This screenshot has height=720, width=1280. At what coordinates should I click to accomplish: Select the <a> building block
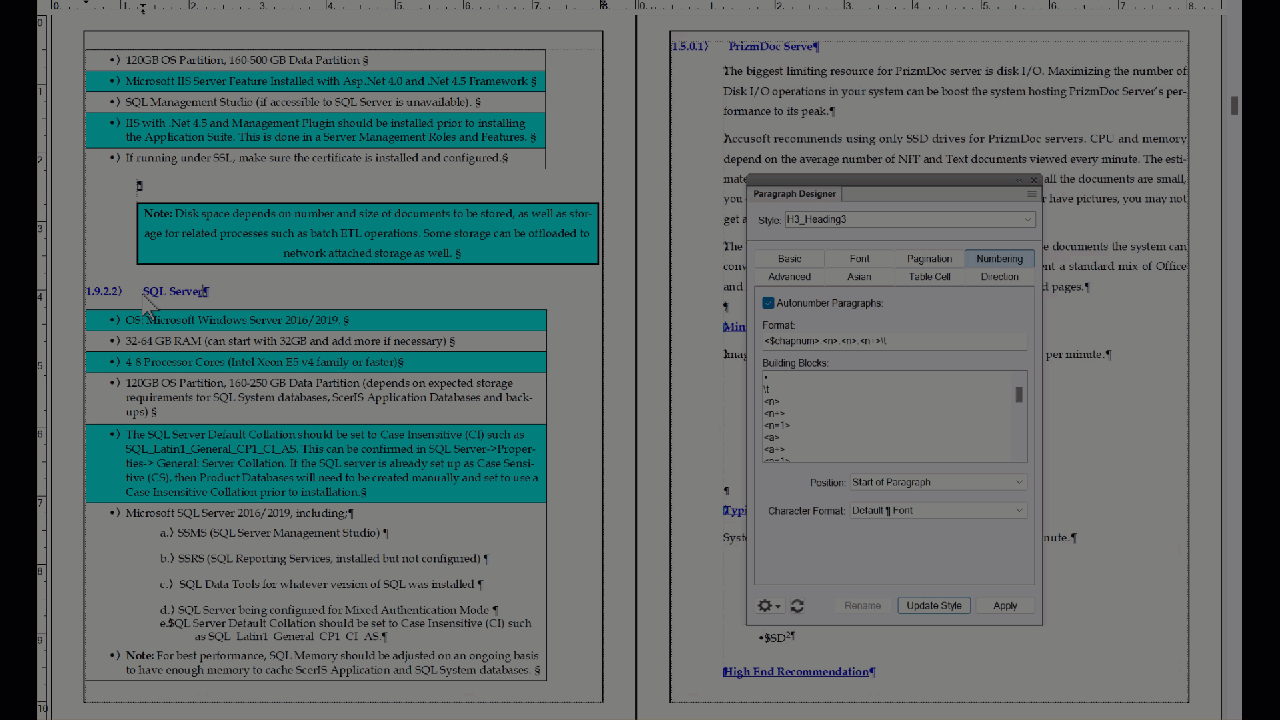(x=771, y=438)
